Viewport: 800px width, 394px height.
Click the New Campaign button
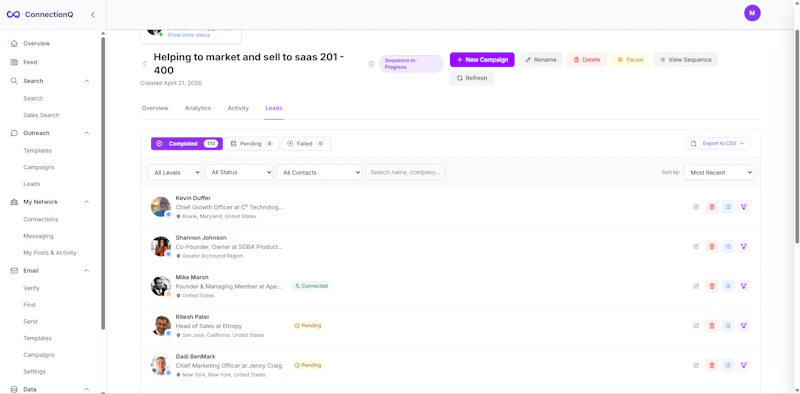pos(482,60)
